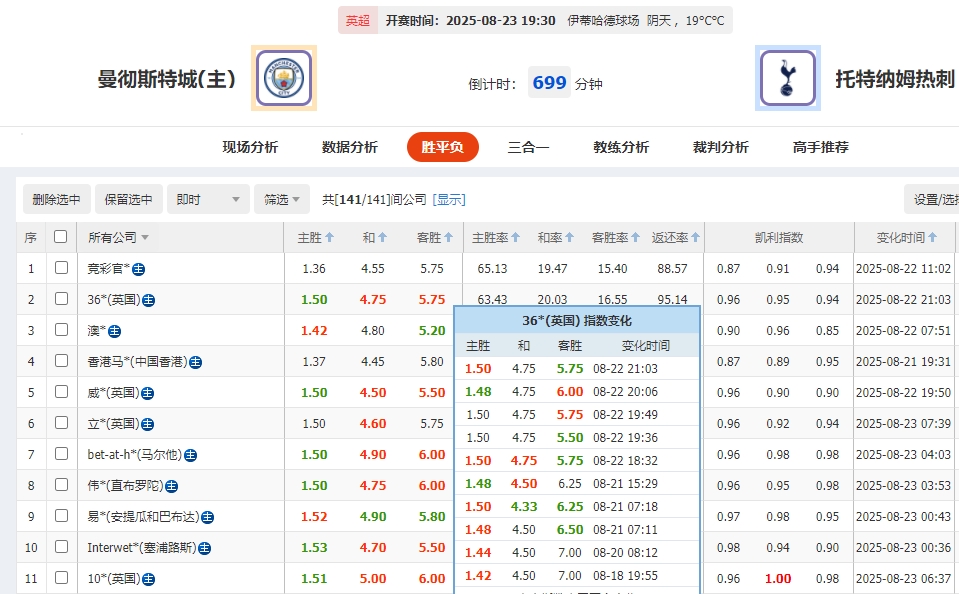Open the 即时 dropdown
Screen dimensions: 959x594
click(207, 198)
